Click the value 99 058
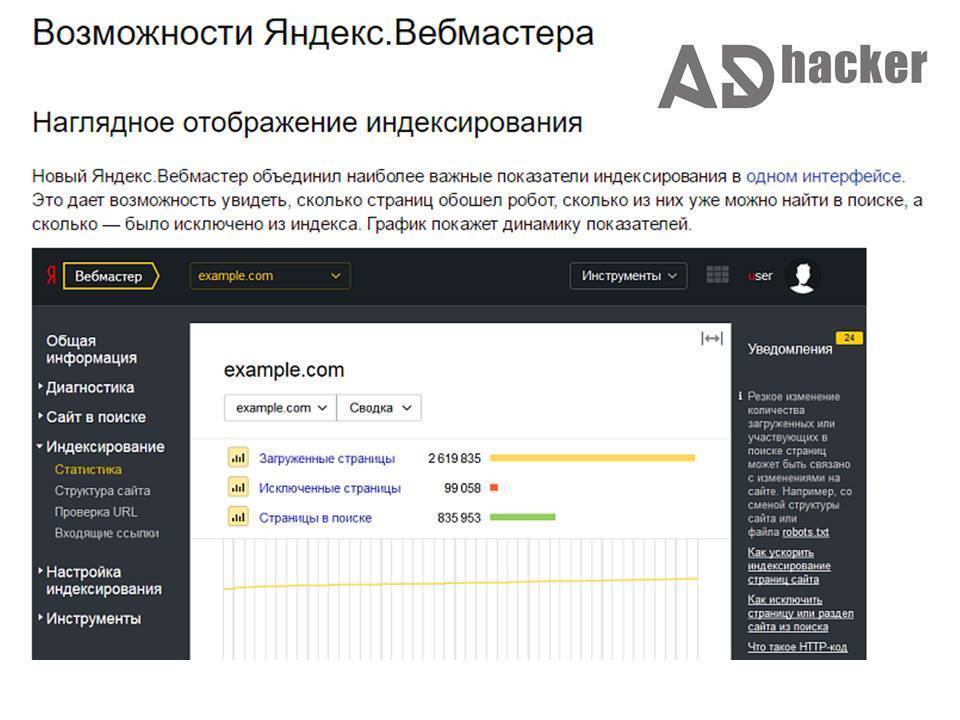 click(x=462, y=488)
